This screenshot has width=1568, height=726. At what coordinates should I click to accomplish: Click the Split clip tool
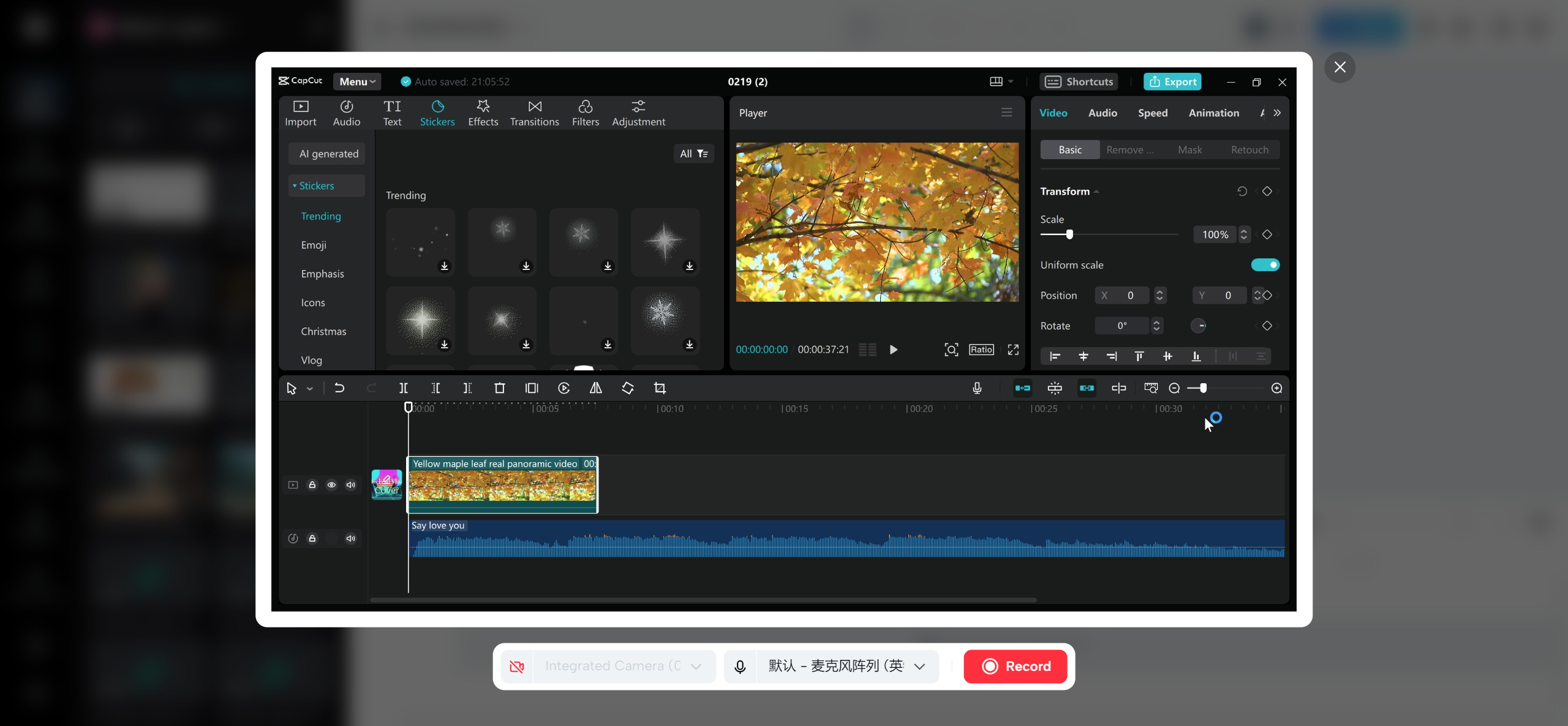pyautogui.click(x=404, y=387)
